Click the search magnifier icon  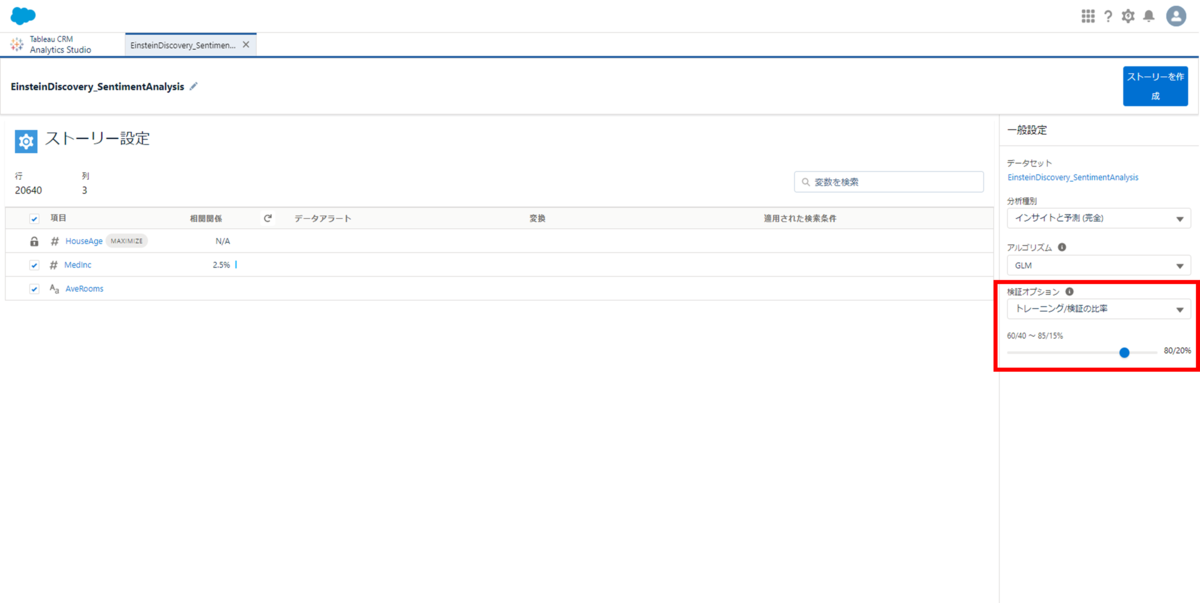click(x=805, y=182)
